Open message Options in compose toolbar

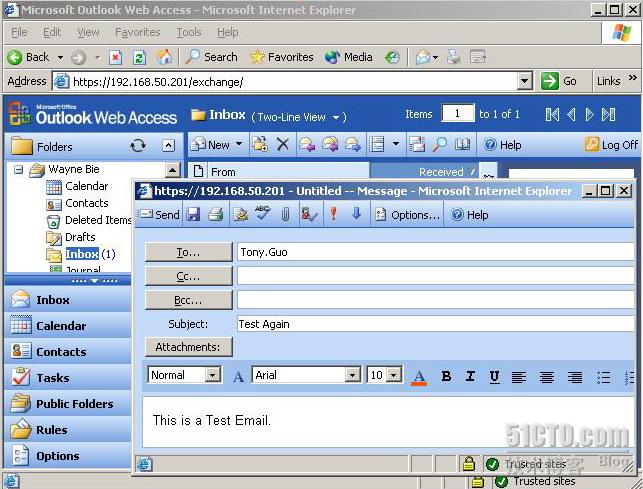click(407, 215)
